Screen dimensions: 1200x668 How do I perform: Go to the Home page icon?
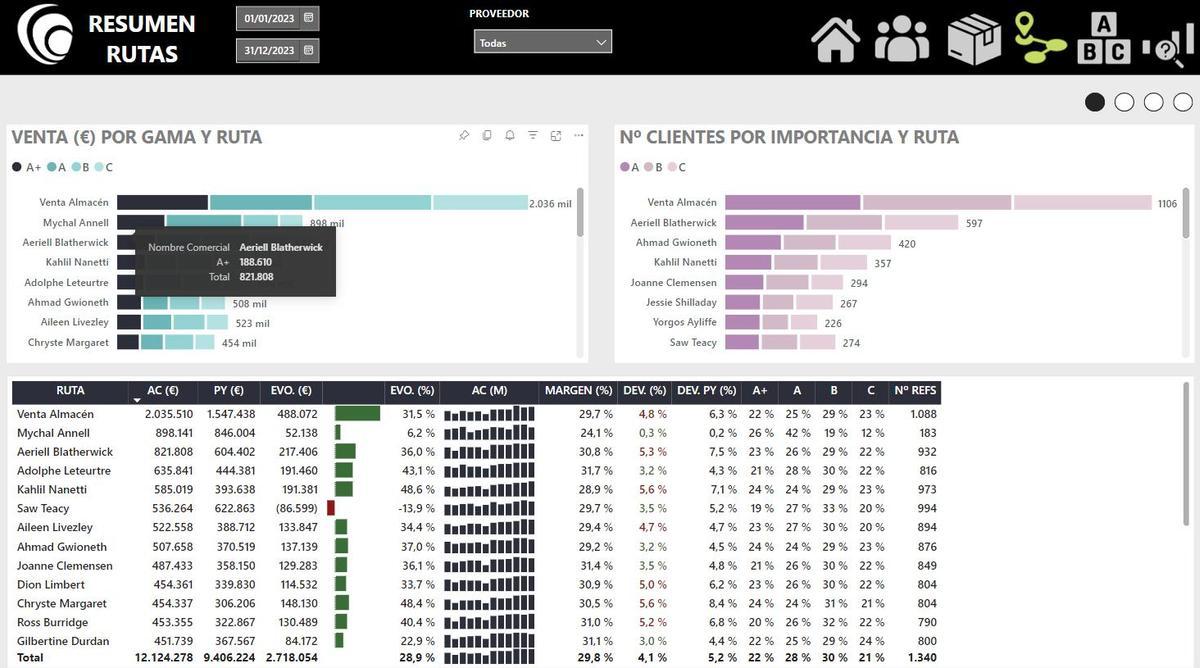(835, 40)
